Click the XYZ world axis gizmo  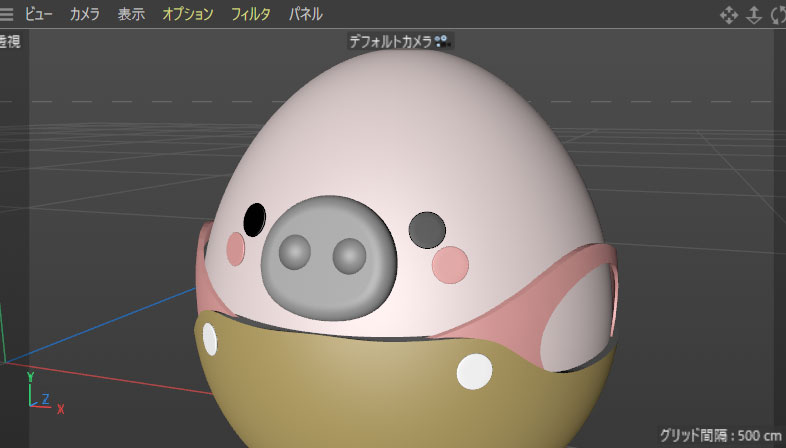[38, 394]
